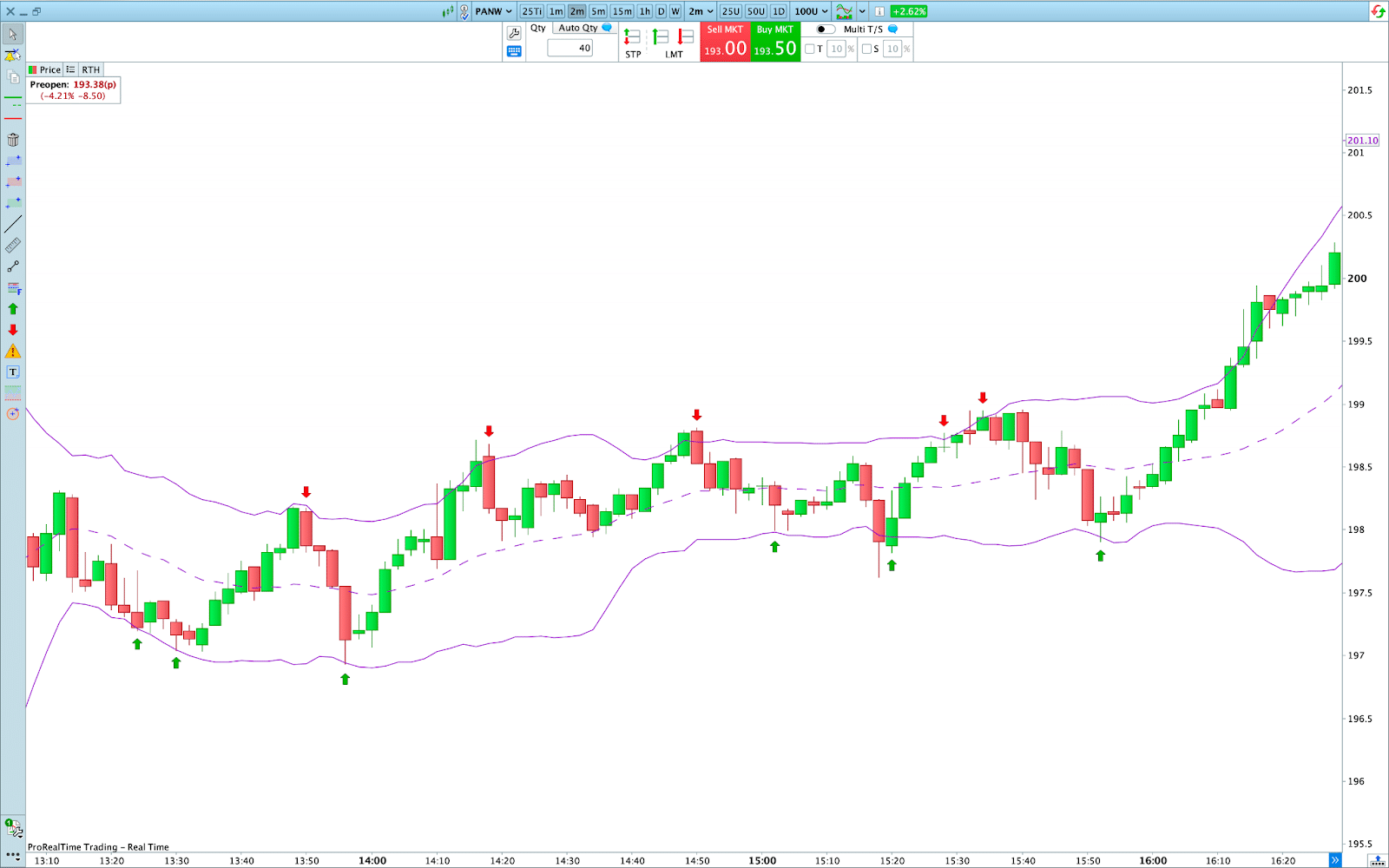The width and height of the screenshot is (1389, 868).
Task: Select the arrow cursor tool
Action: (x=13, y=35)
